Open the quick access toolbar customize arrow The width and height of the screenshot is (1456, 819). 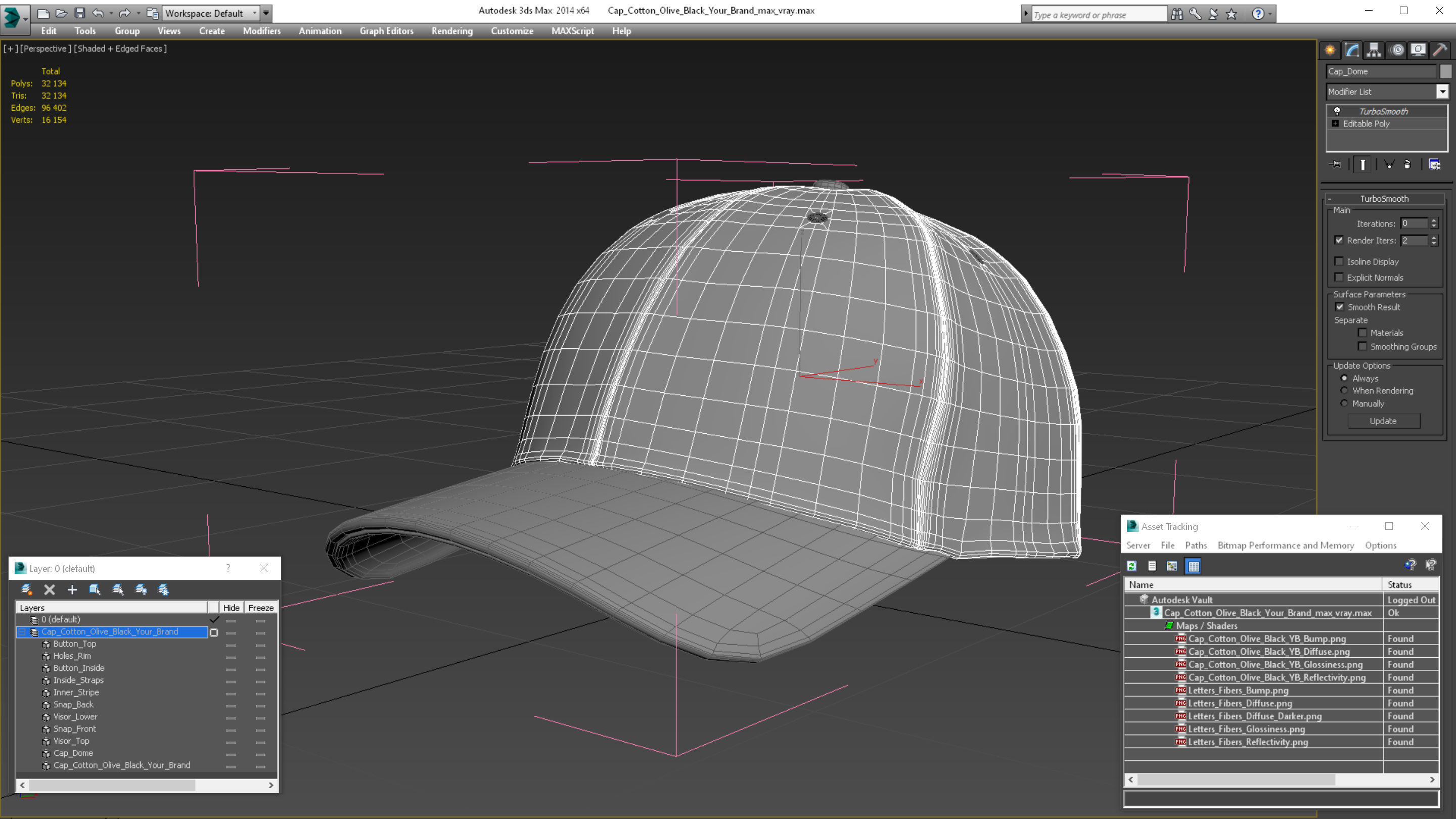(x=265, y=13)
